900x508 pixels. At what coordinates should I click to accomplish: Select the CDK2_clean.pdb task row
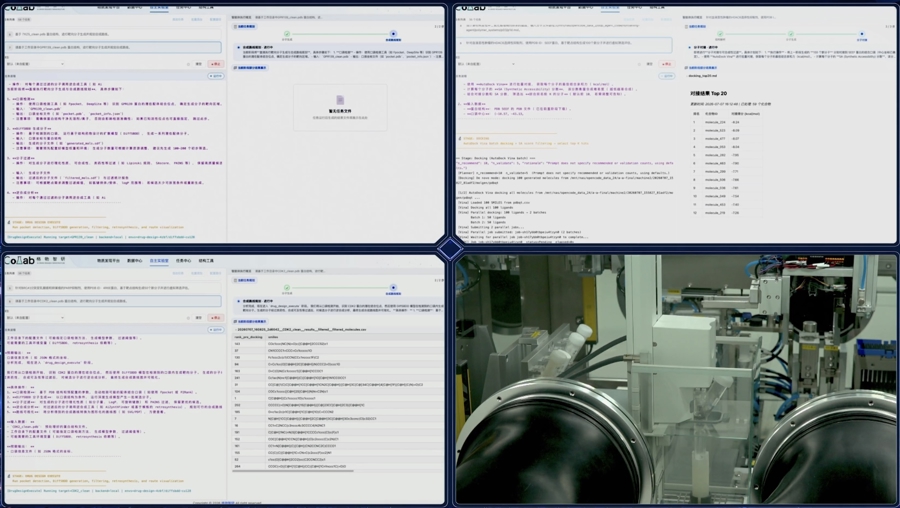coord(113,301)
